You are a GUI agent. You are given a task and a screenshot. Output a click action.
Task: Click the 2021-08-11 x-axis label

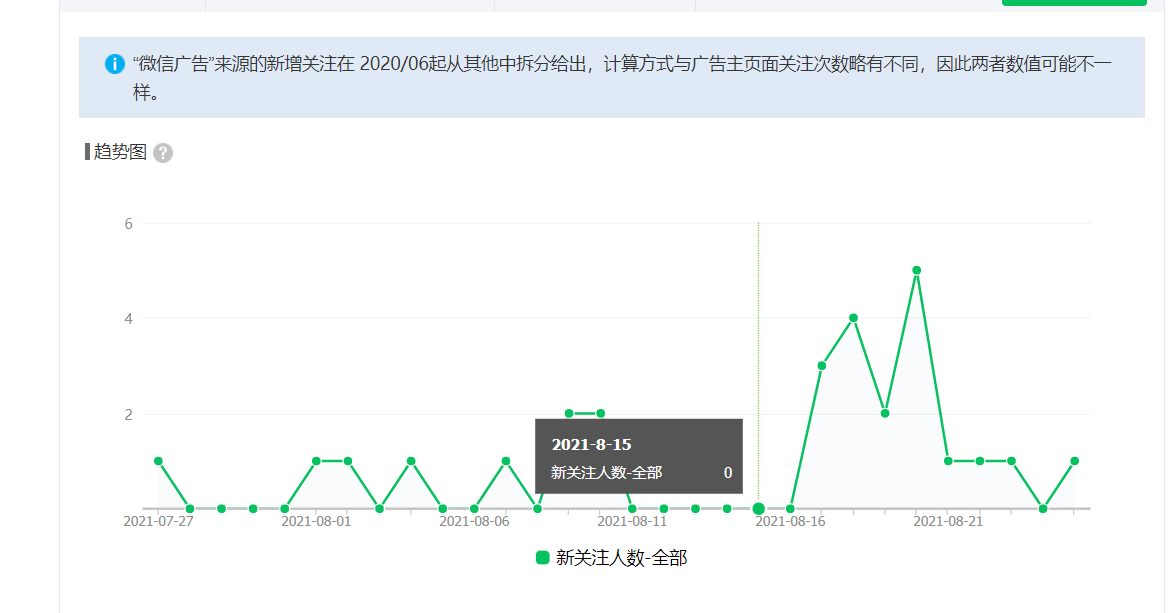(x=632, y=521)
